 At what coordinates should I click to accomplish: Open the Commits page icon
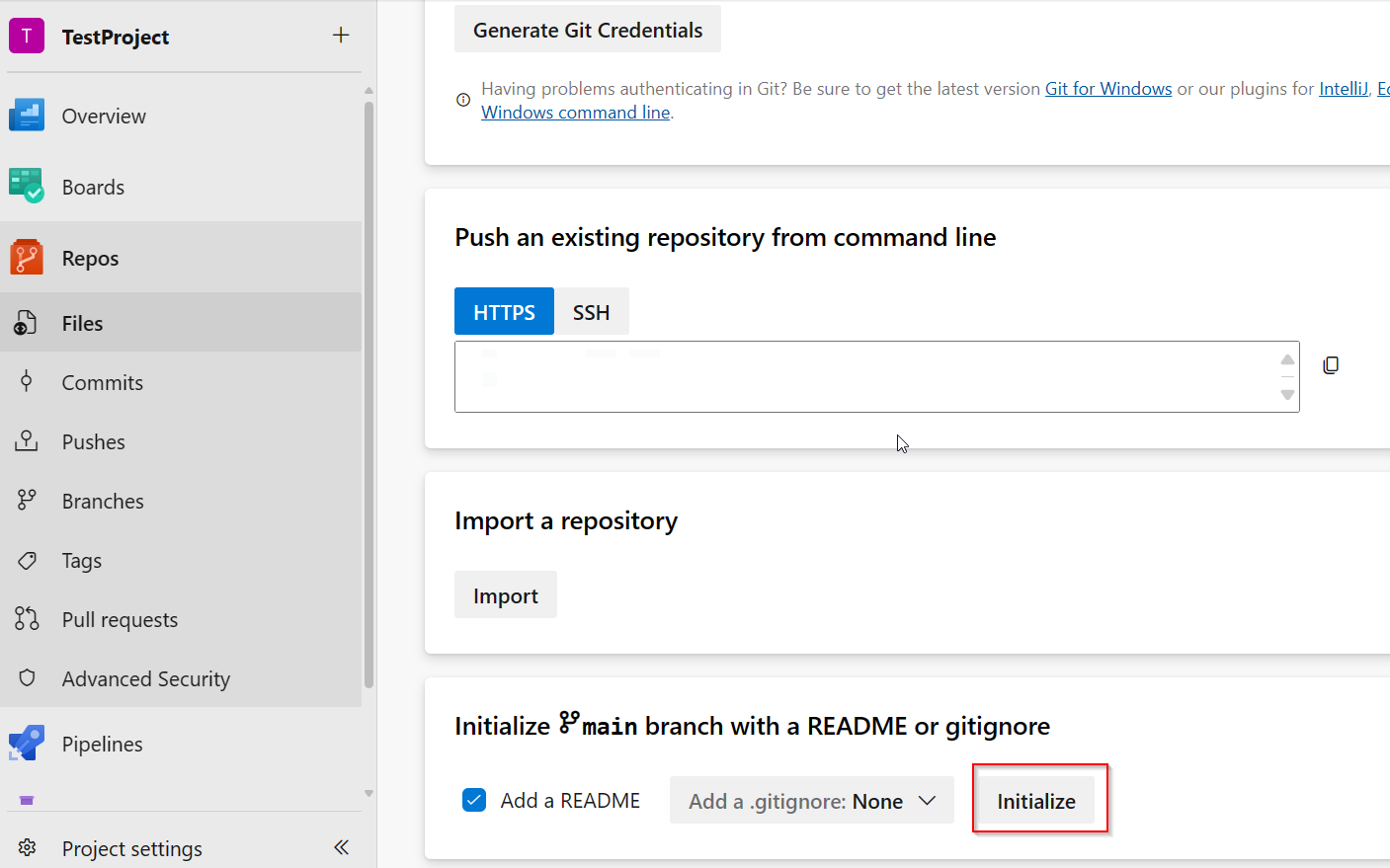click(26, 382)
